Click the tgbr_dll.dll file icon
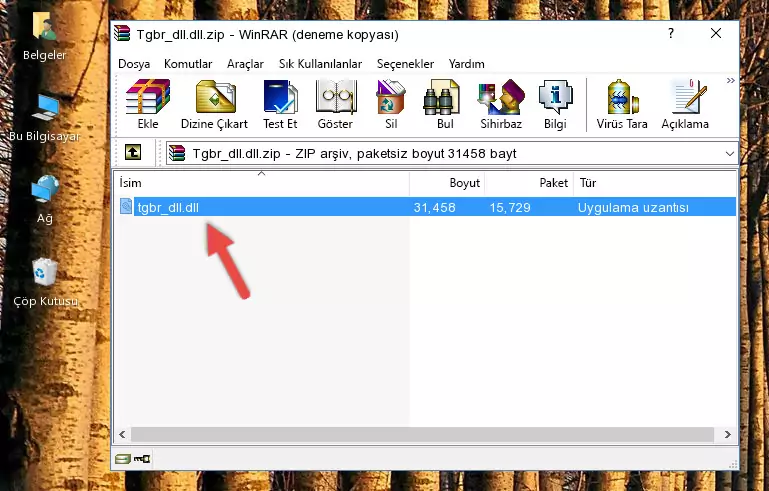769x491 pixels. point(126,207)
